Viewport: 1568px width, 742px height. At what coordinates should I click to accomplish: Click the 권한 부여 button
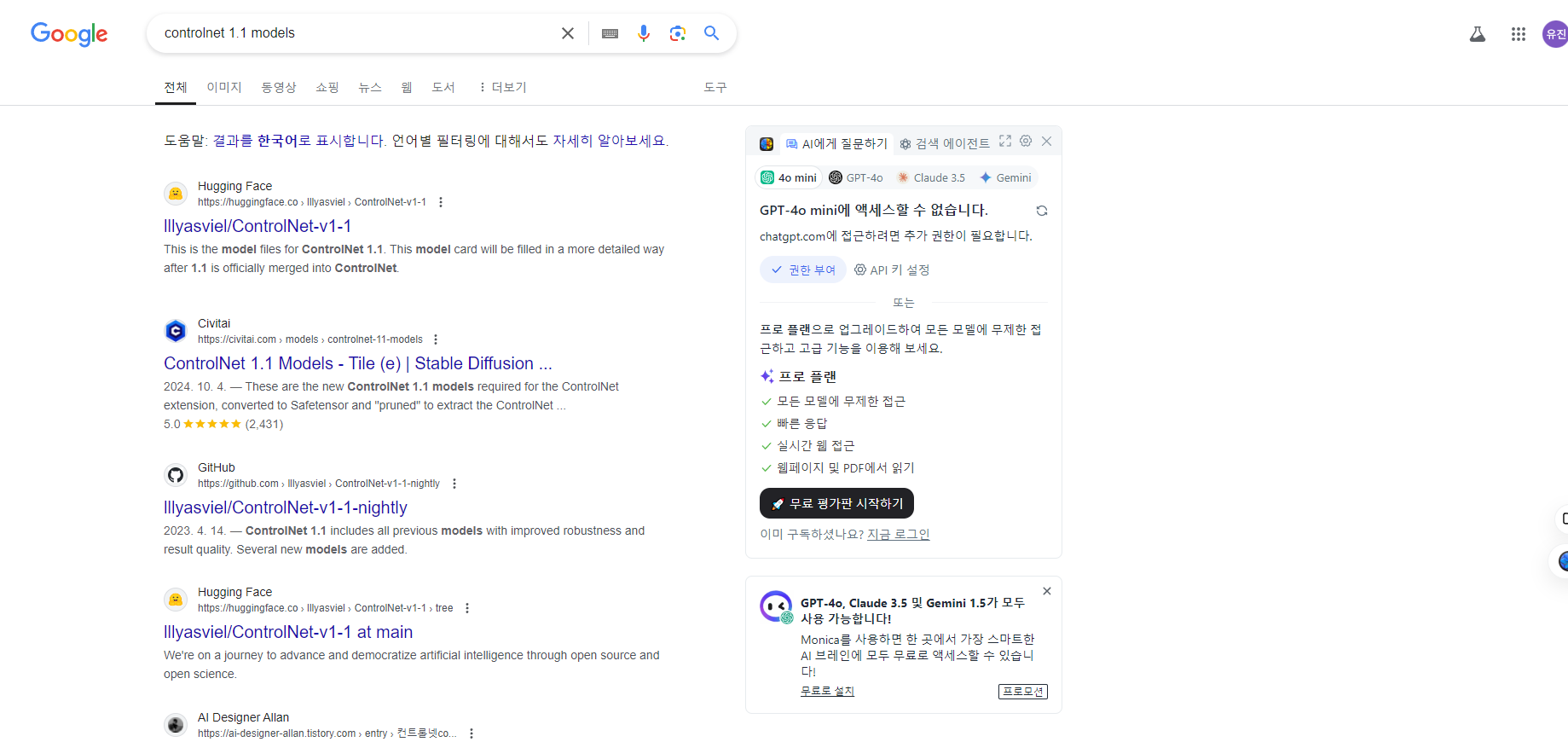803,270
